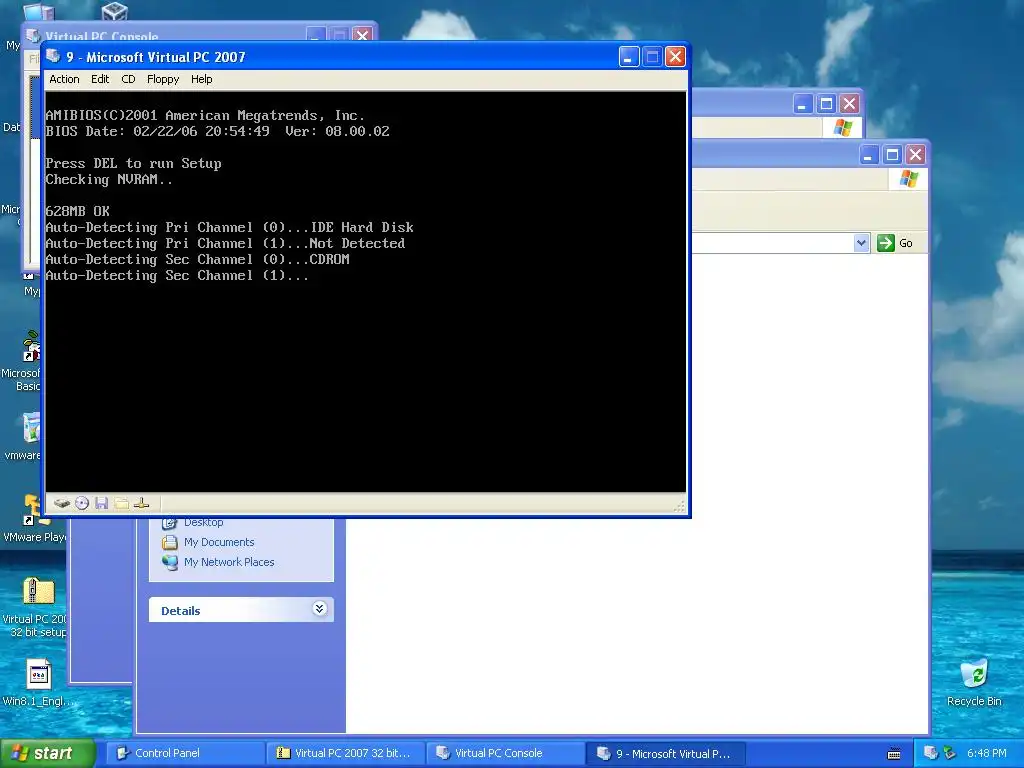Collapse the Details panel chevron

(319, 609)
